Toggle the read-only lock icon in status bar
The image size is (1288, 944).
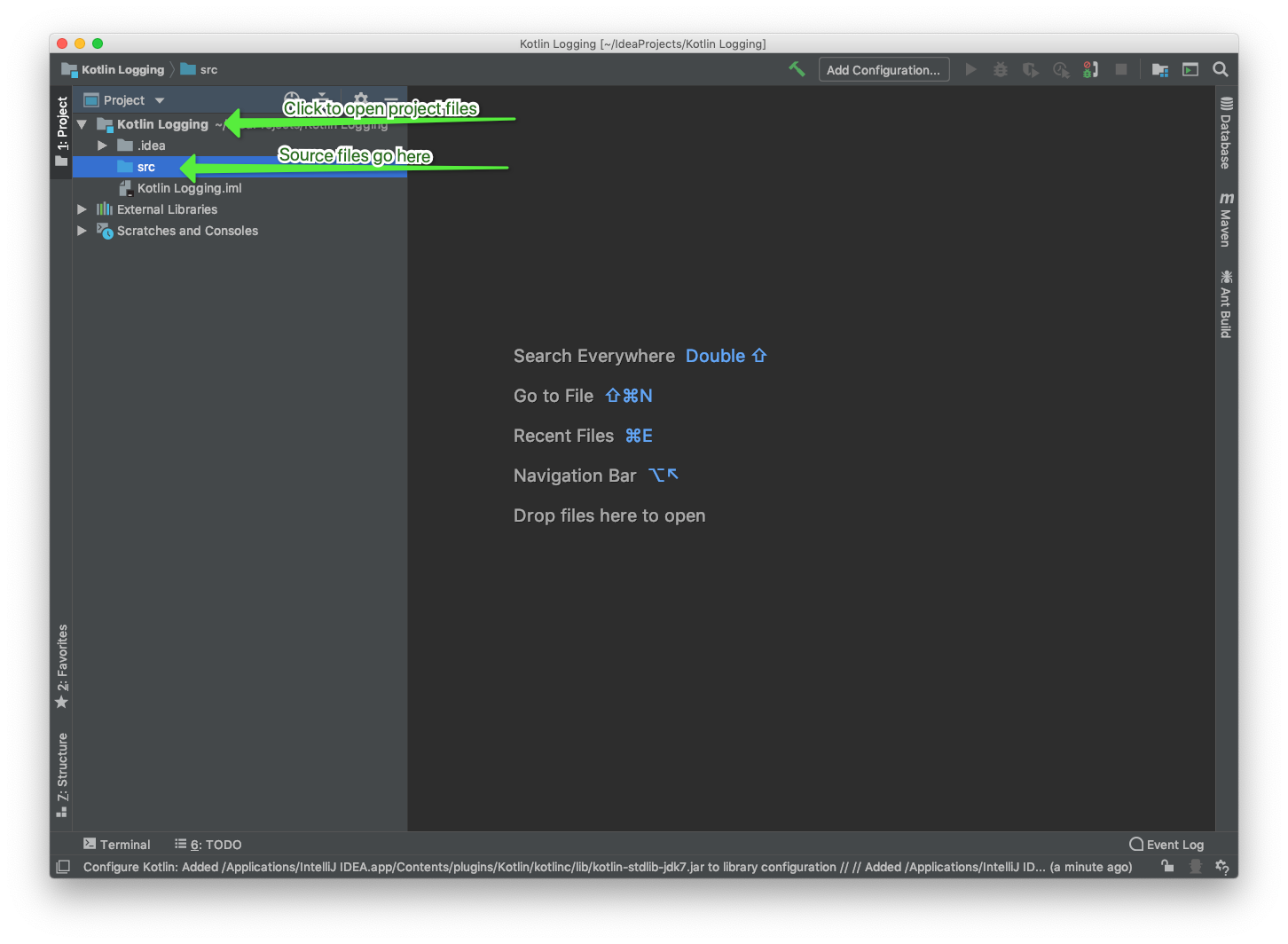click(1167, 867)
